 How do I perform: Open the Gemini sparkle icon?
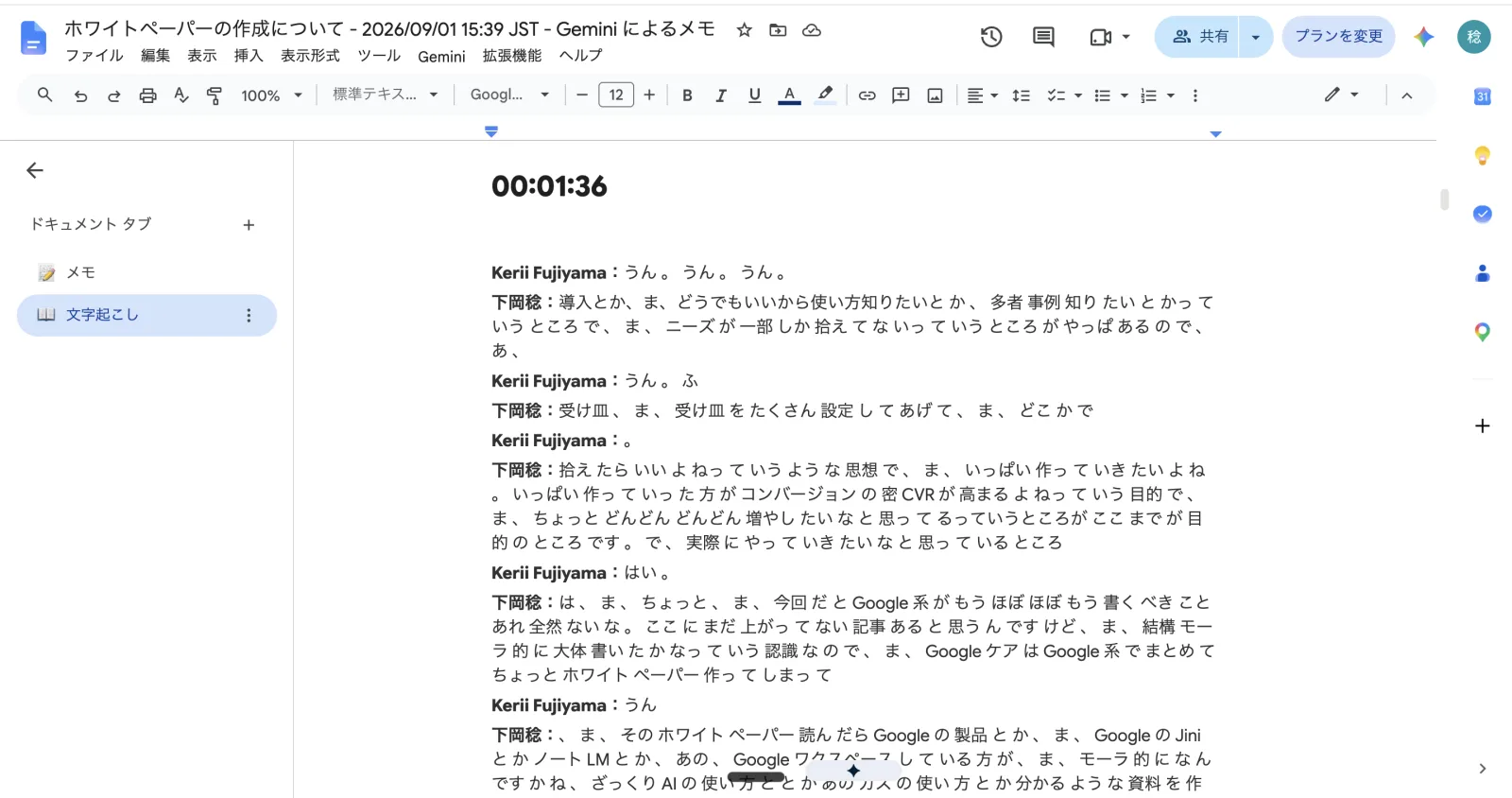(1424, 37)
